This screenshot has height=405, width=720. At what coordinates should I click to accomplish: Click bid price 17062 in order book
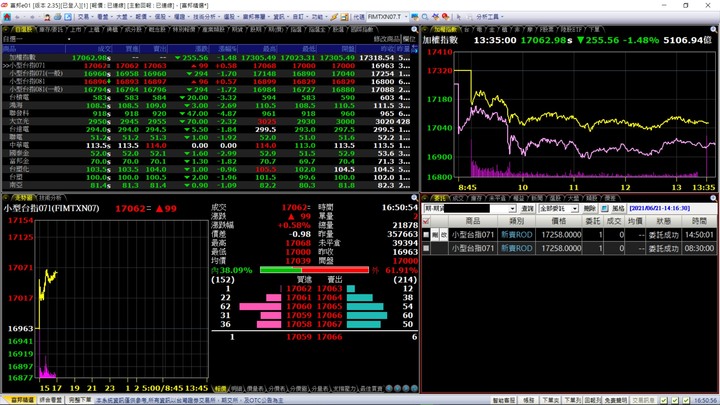(x=299, y=289)
